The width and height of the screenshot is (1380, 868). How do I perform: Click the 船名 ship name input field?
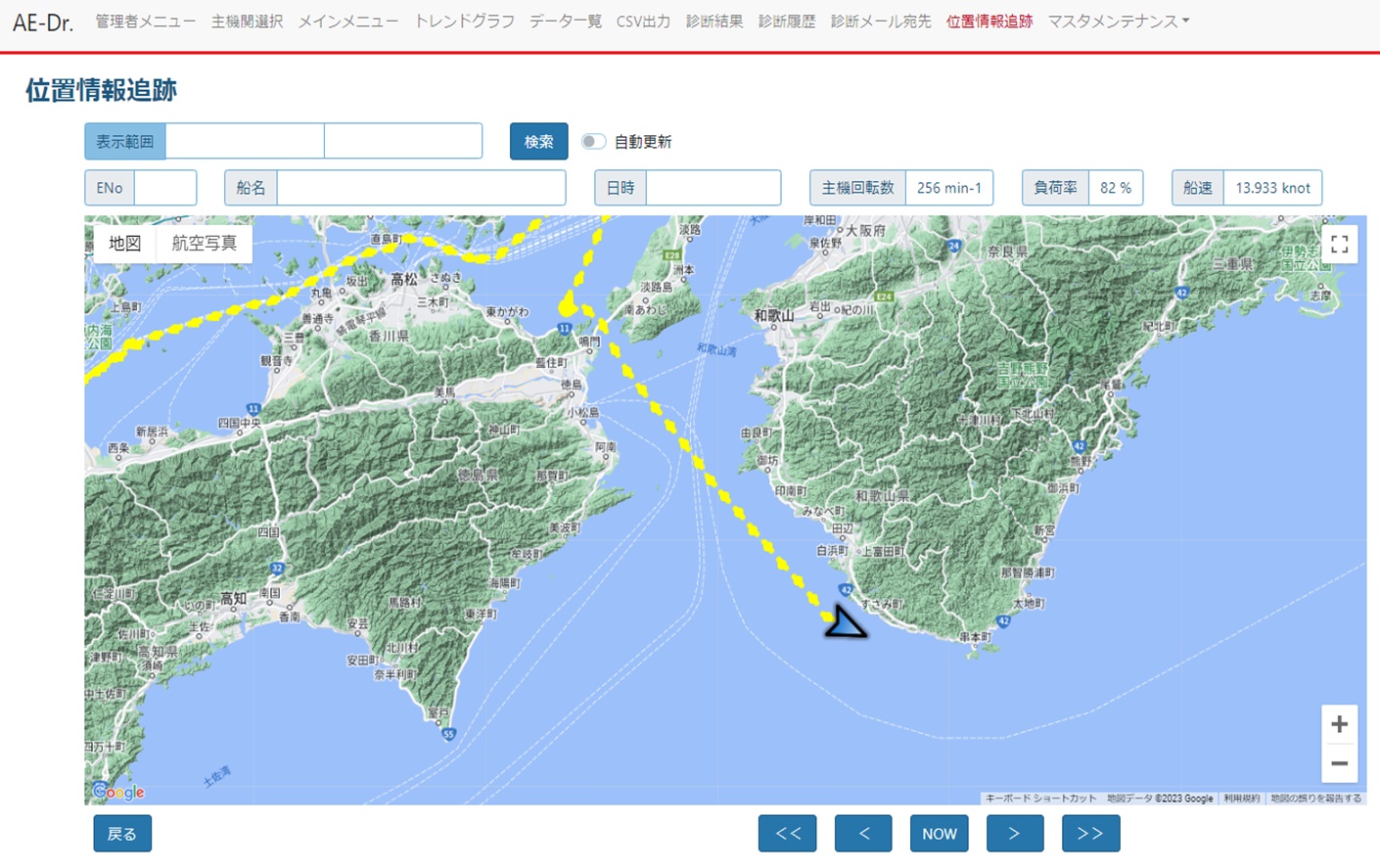(421, 188)
